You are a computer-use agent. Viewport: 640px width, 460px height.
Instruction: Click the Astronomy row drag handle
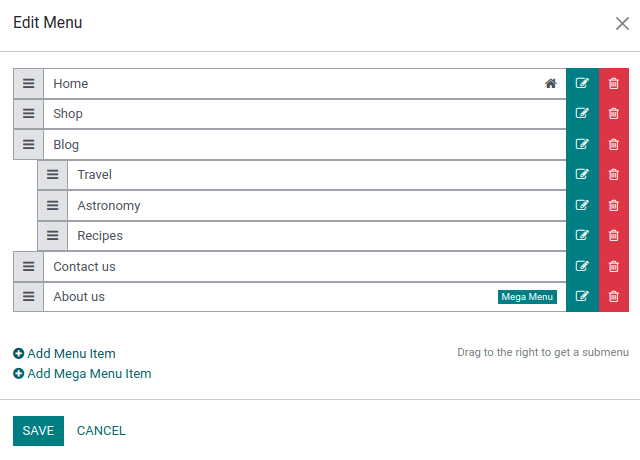click(x=53, y=206)
